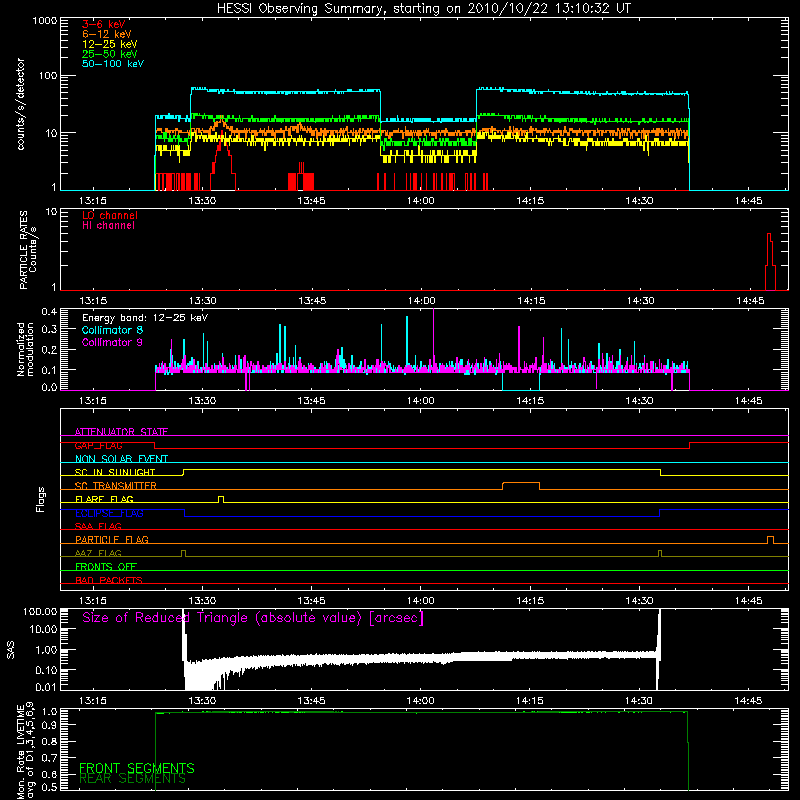
Task: Click the SC_TRANSMITTER raised pulse near 14:13
Action: tap(521, 486)
